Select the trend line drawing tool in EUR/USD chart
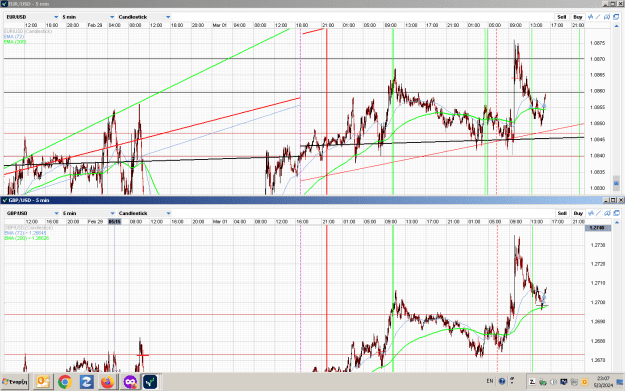 pos(598,17)
